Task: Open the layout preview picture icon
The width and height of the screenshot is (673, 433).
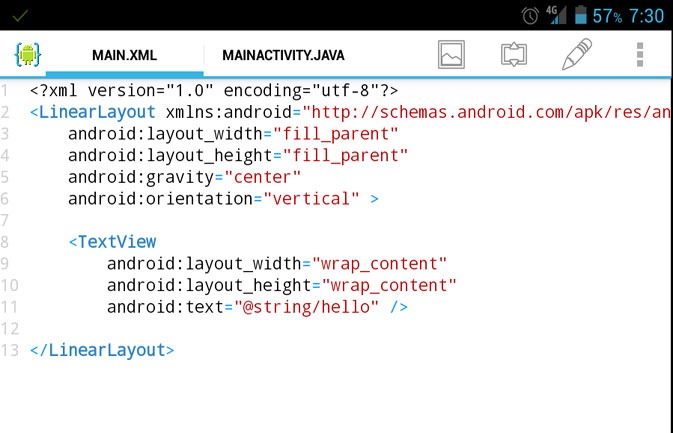Action: tap(451, 55)
